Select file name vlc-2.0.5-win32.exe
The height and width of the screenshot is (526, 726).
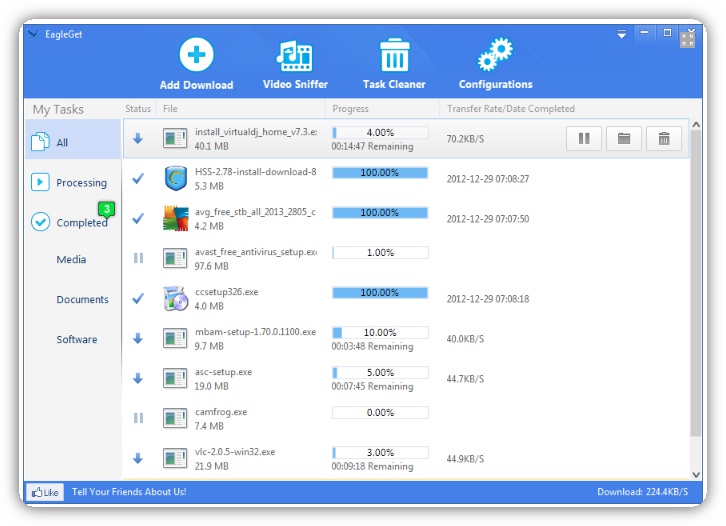[235, 451]
